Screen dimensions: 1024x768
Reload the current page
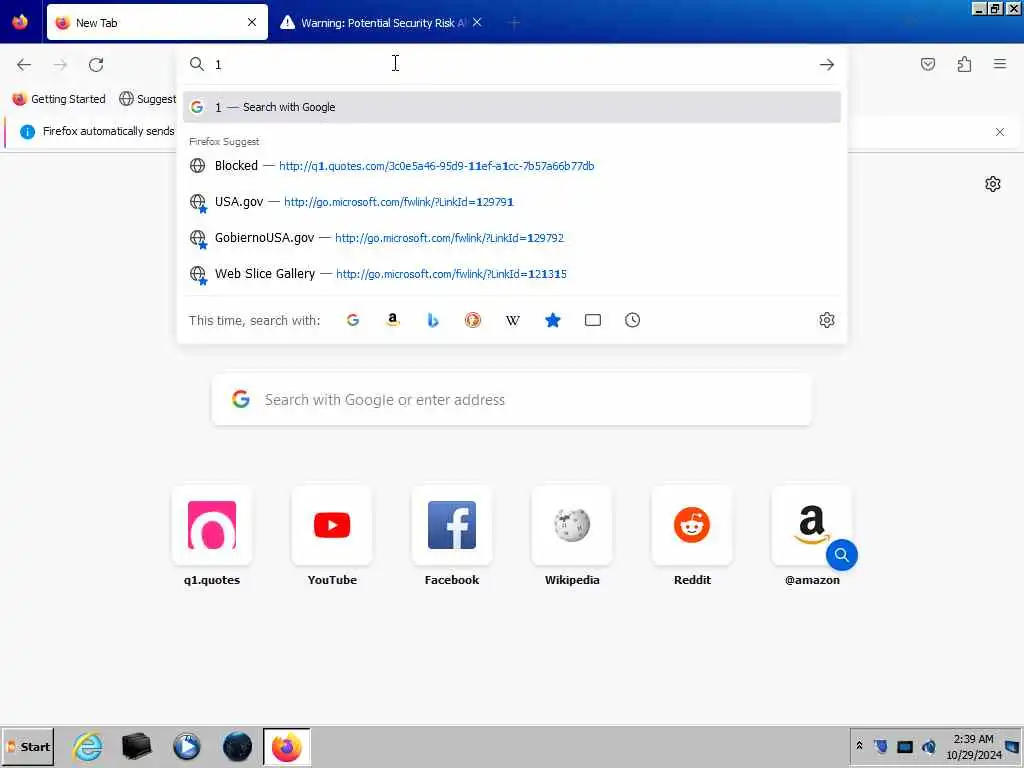[x=96, y=65]
